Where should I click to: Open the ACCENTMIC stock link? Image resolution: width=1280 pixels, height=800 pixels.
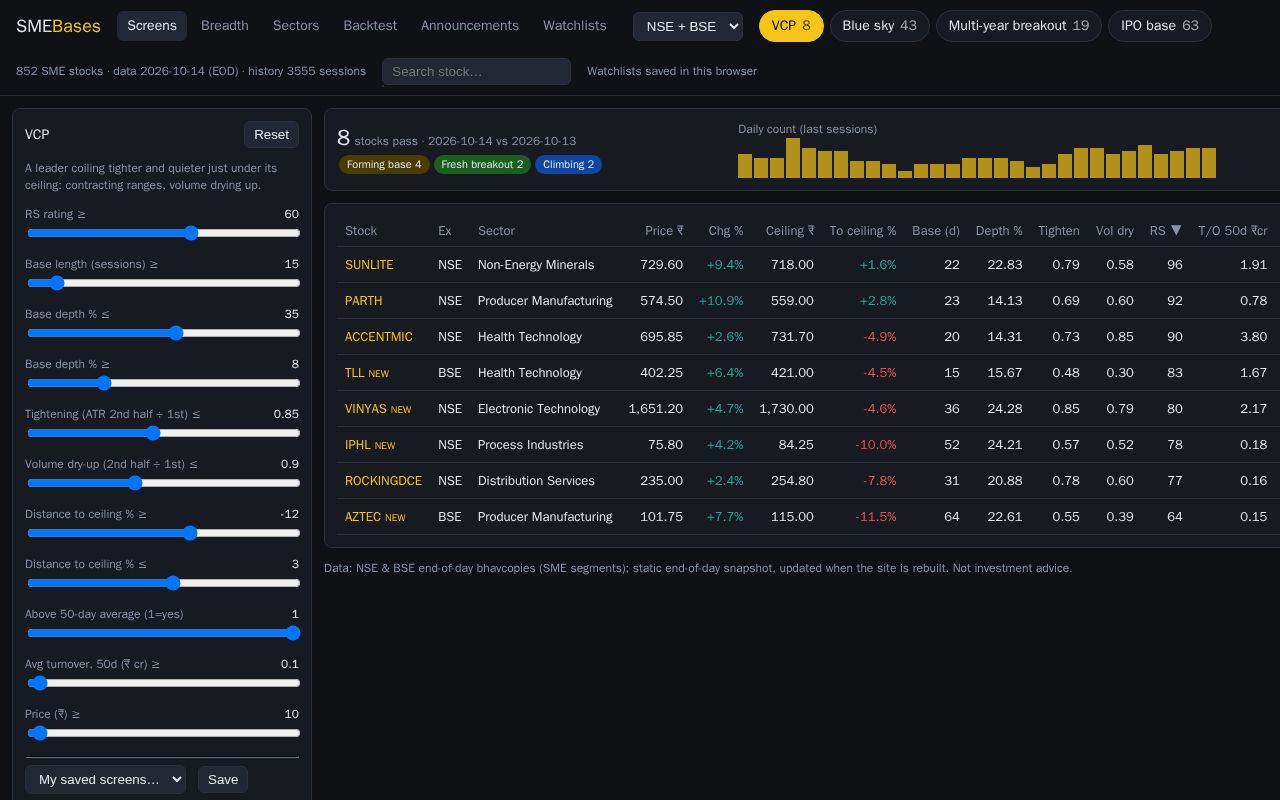pyautogui.click(x=378, y=337)
